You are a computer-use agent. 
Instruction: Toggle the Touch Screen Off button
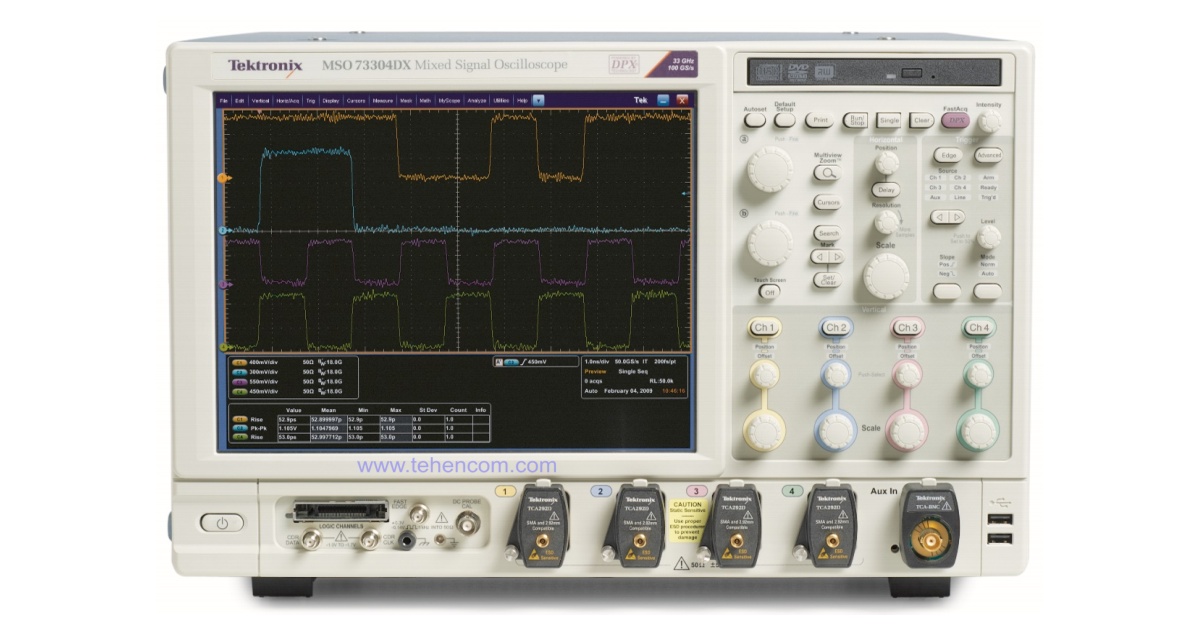click(768, 292)
